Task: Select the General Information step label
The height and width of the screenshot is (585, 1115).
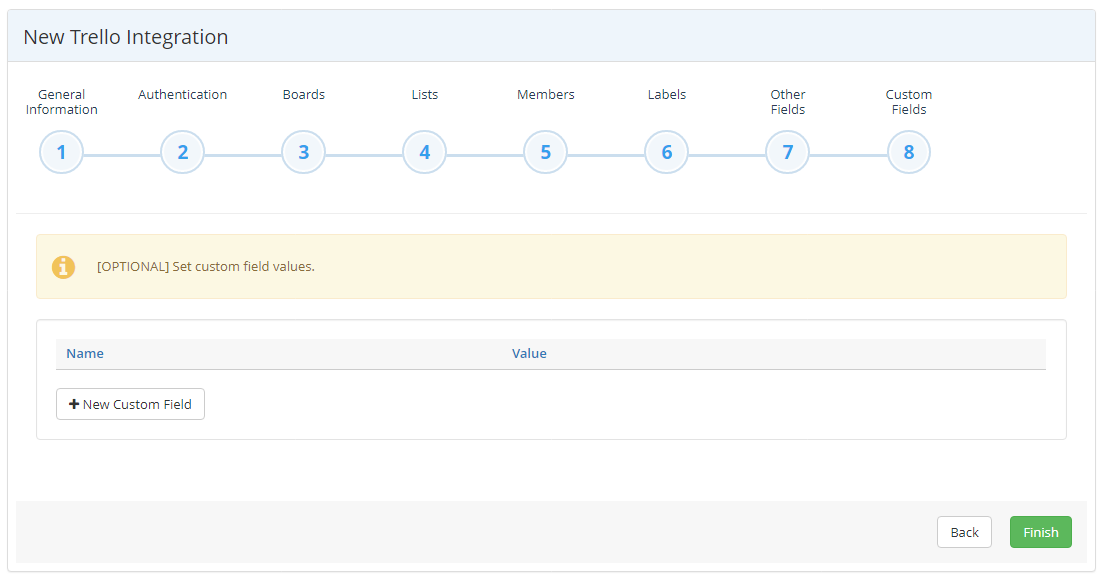Action: point(61,101)
